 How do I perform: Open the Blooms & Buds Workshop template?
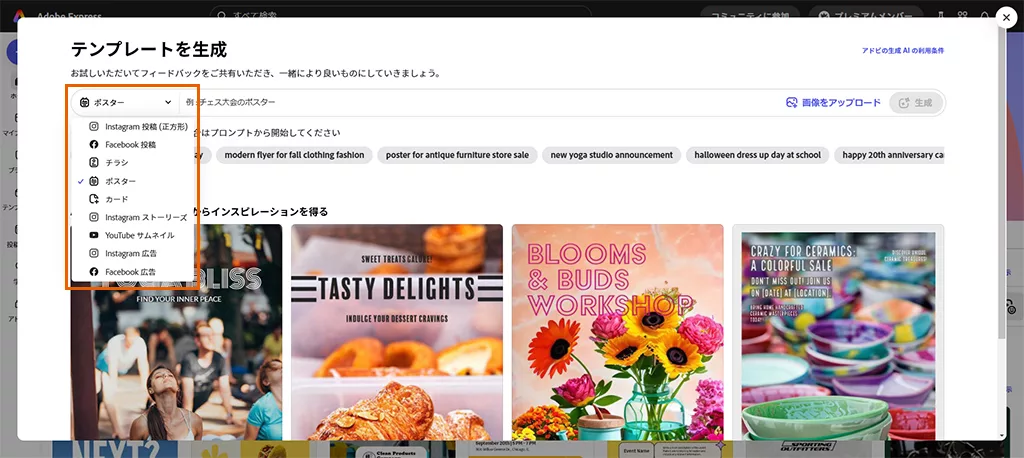pos(618,332)
